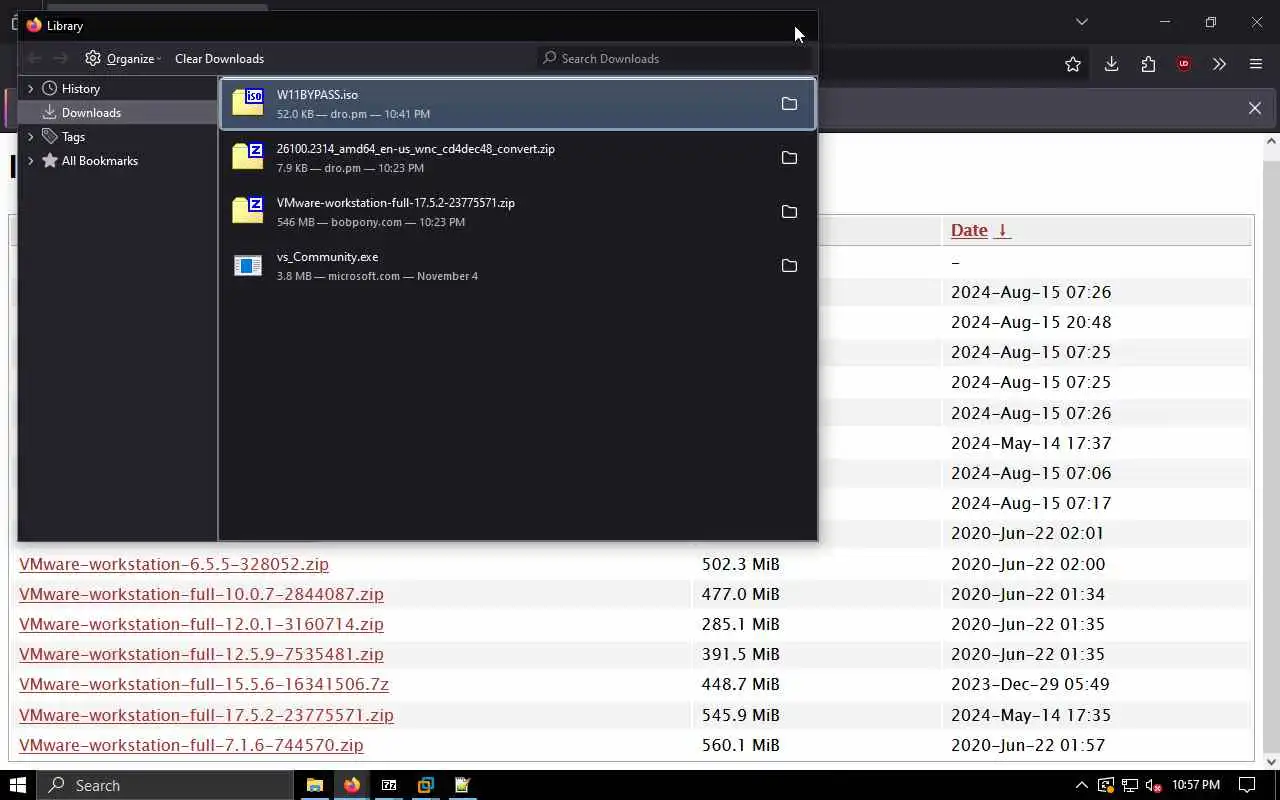This screenshot has width=1280, height=800.
Task: Dismiss the Firefox notification bar
Action: click(1255, 108)
